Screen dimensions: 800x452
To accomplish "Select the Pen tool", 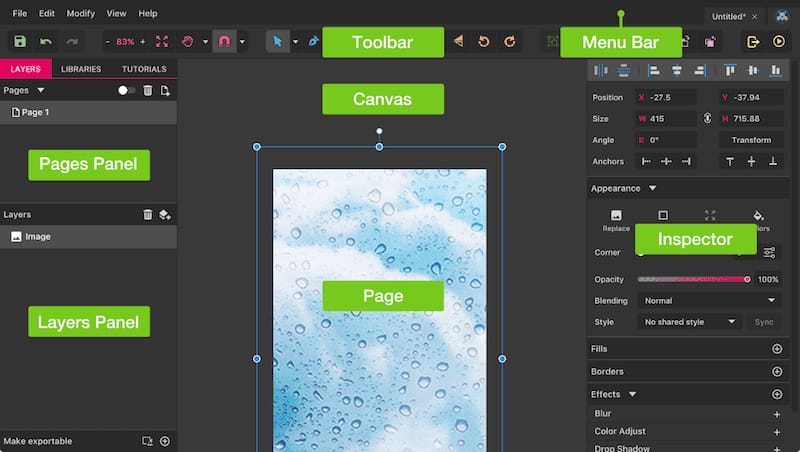I will click(313, 41).
